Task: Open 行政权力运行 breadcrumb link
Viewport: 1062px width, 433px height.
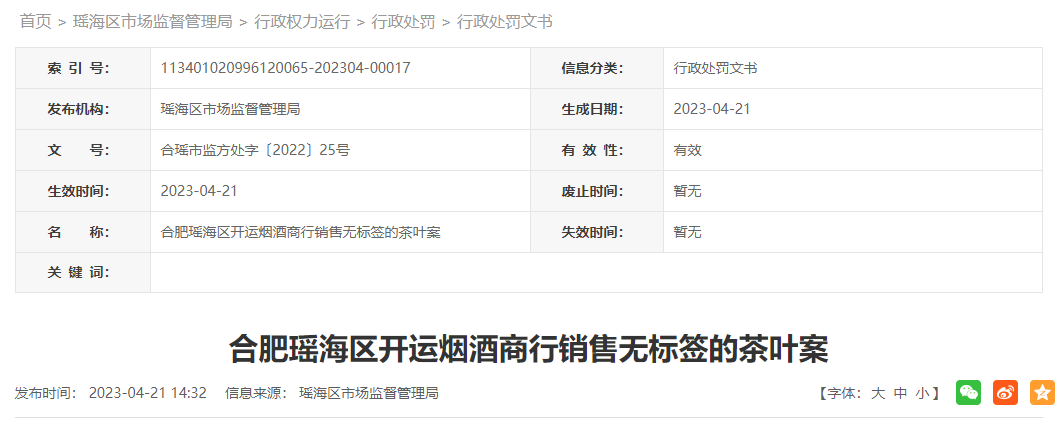Action: (302, 22)
